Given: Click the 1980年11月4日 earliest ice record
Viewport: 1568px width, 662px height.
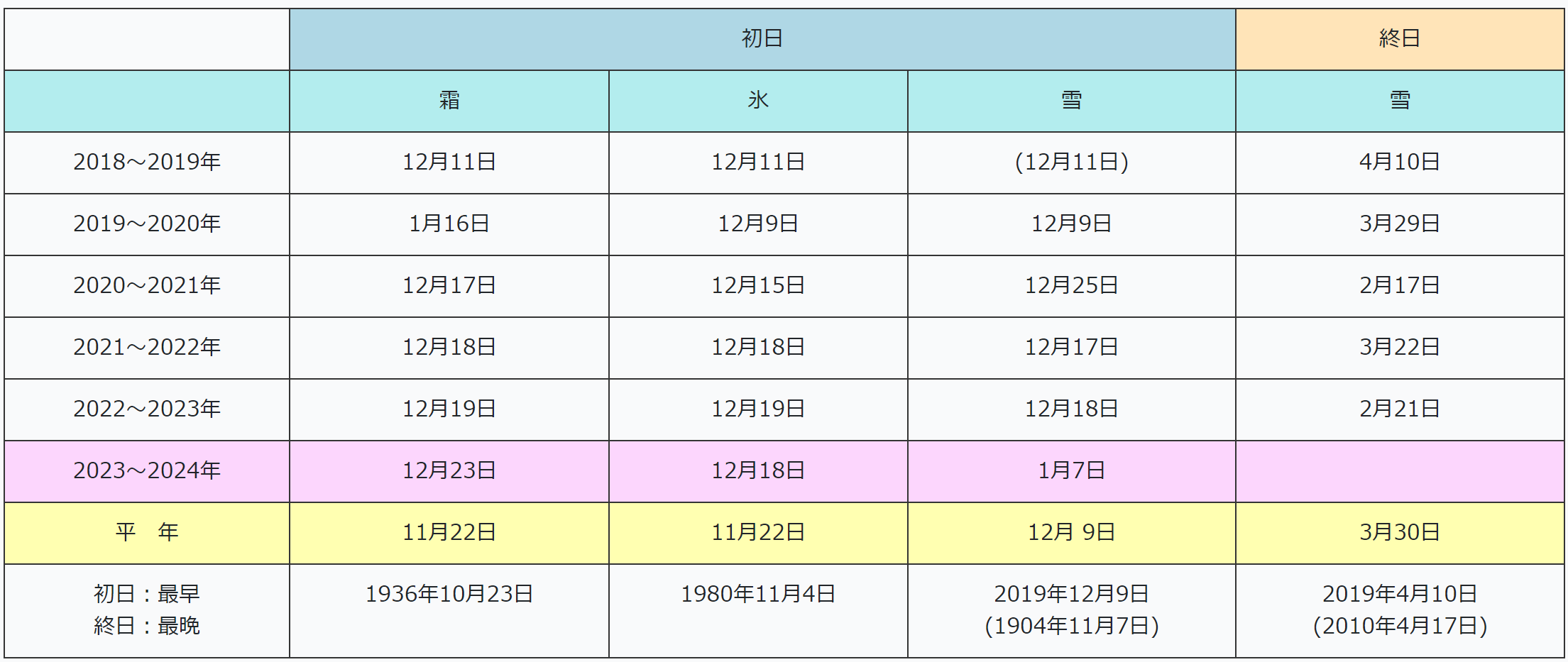Looking at the screenshot, I should click(x=757, y=594).
